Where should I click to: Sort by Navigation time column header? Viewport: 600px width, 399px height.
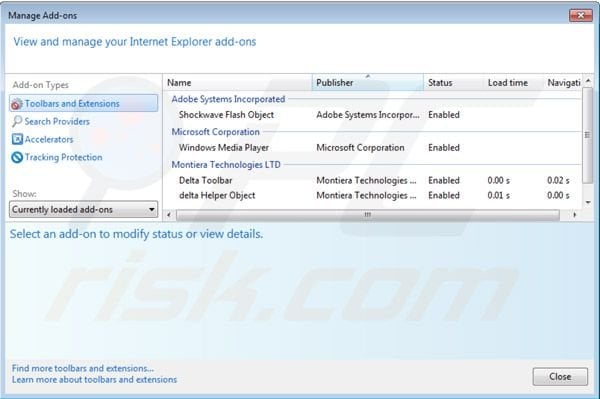pos(563,83)
